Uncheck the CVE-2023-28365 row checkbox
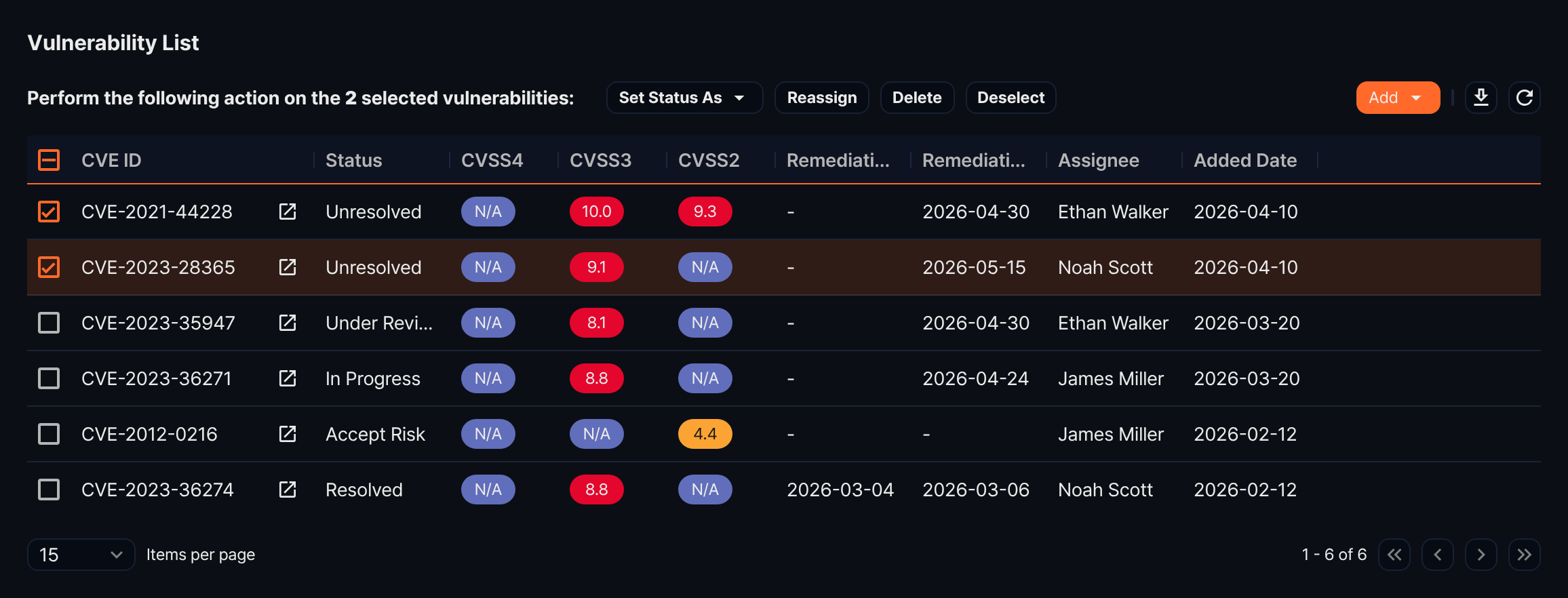1568x598 pixels. coord(49,267)
